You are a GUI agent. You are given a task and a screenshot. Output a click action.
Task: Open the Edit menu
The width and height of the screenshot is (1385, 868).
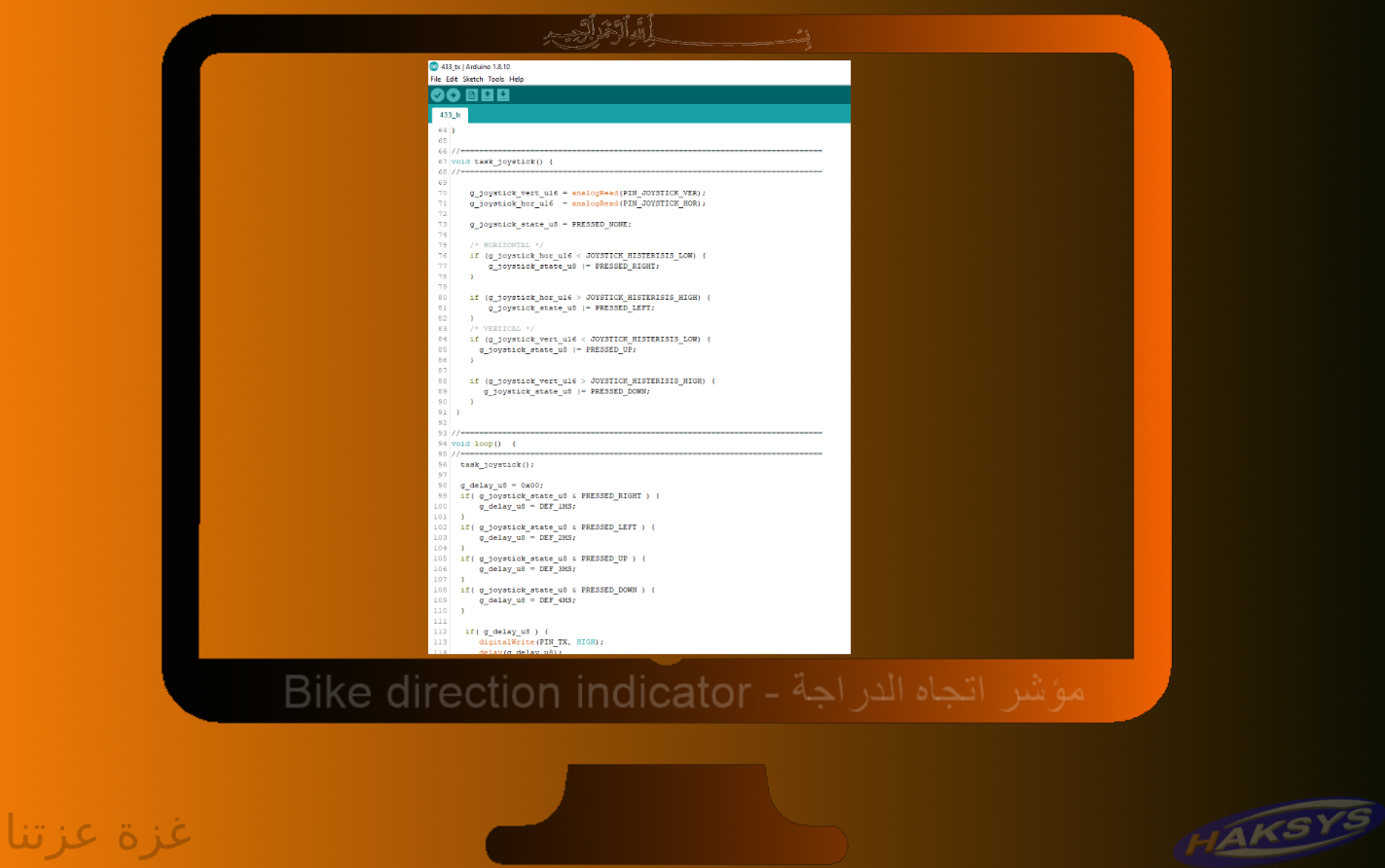click(450, 79)
